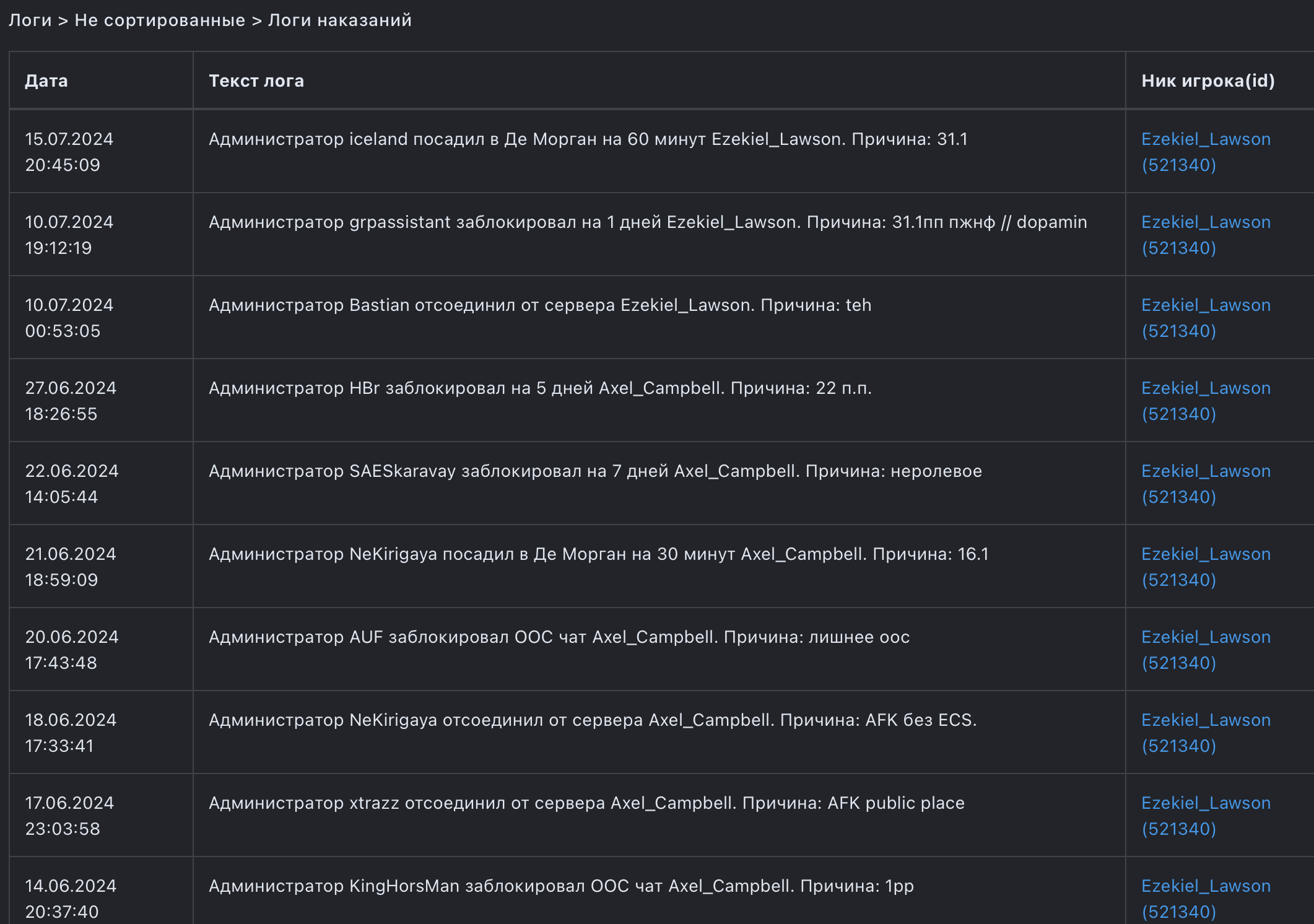The height and width of the screenshot is (924, 1314).
Task: Click the "Дата" column header
Action: (46, 81)
